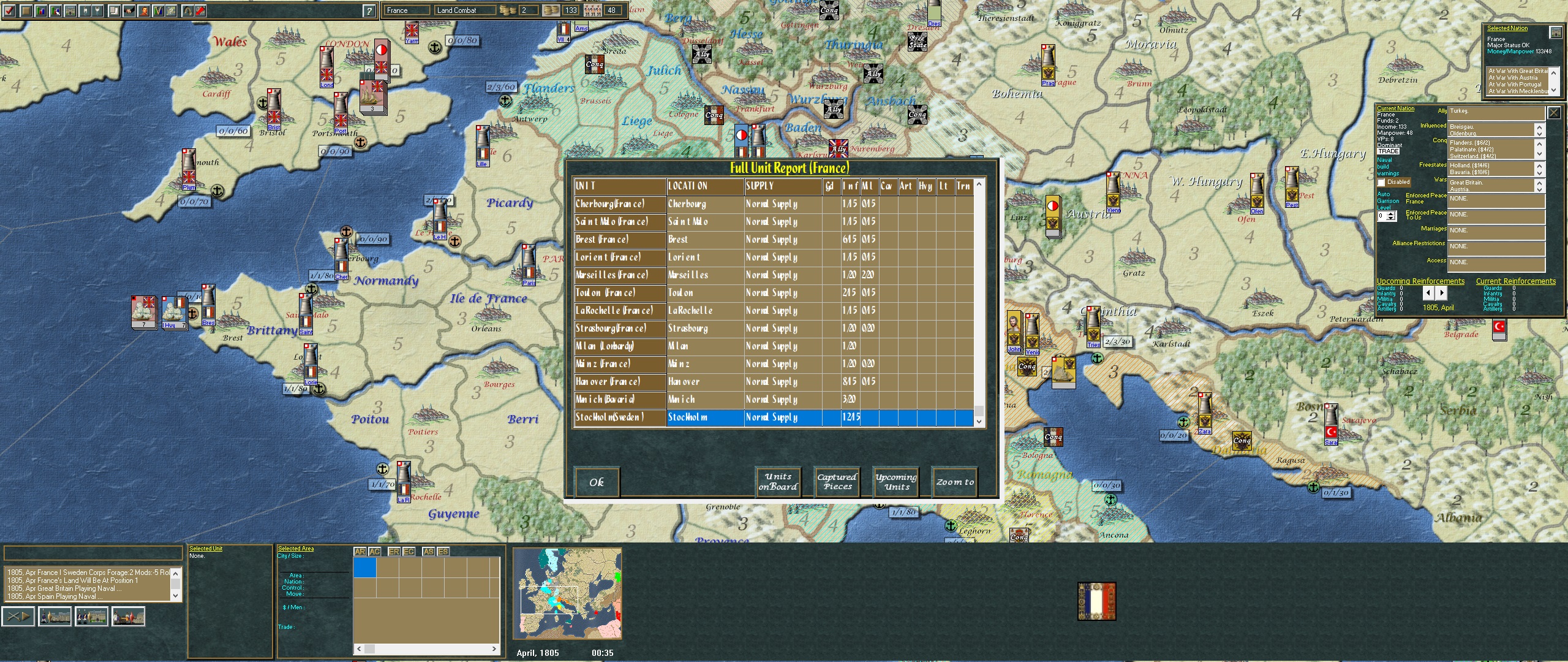Viewport: 1568px width, 662px height.
Task: Select the Brest (France) unit row
Action: pos(774,240)
